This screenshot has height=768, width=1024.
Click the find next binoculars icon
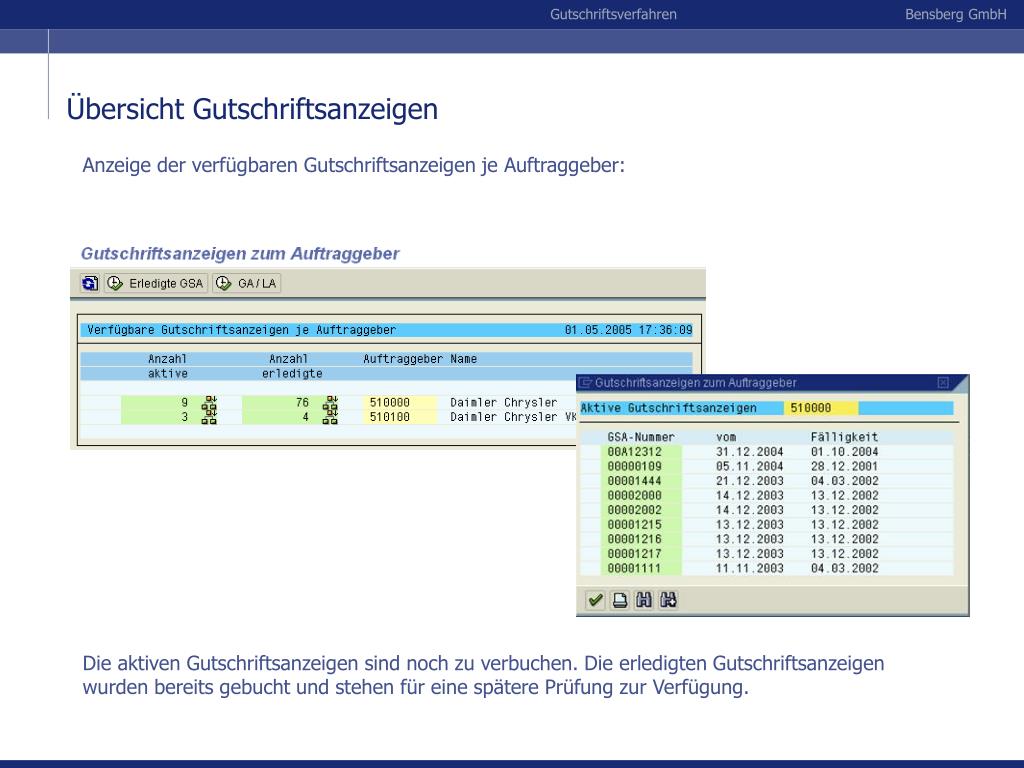coord(668,600)
